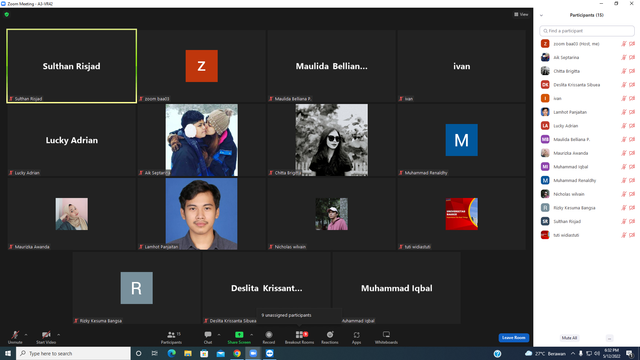Click Participants (15) panel title
The image size is (640, 360).
[587, 15]
